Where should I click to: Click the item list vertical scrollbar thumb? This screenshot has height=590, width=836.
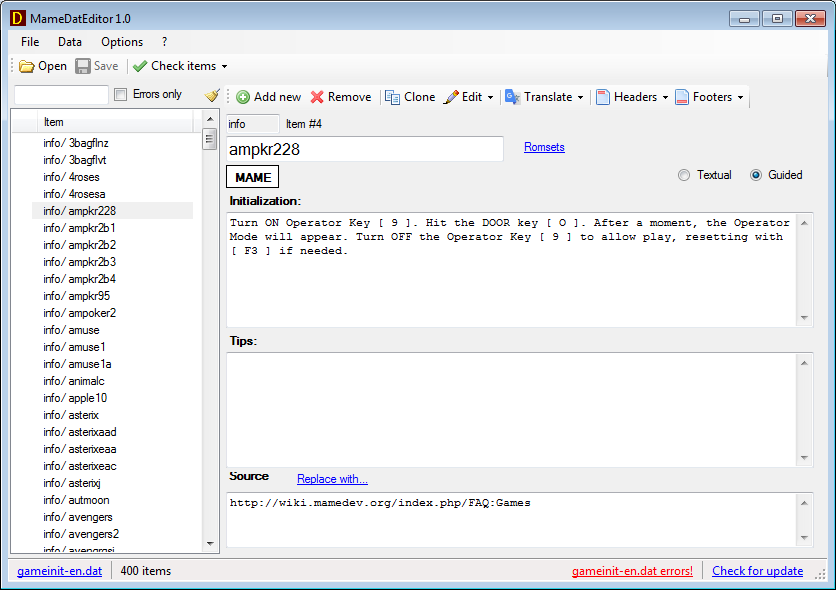[x=210, y=139]
